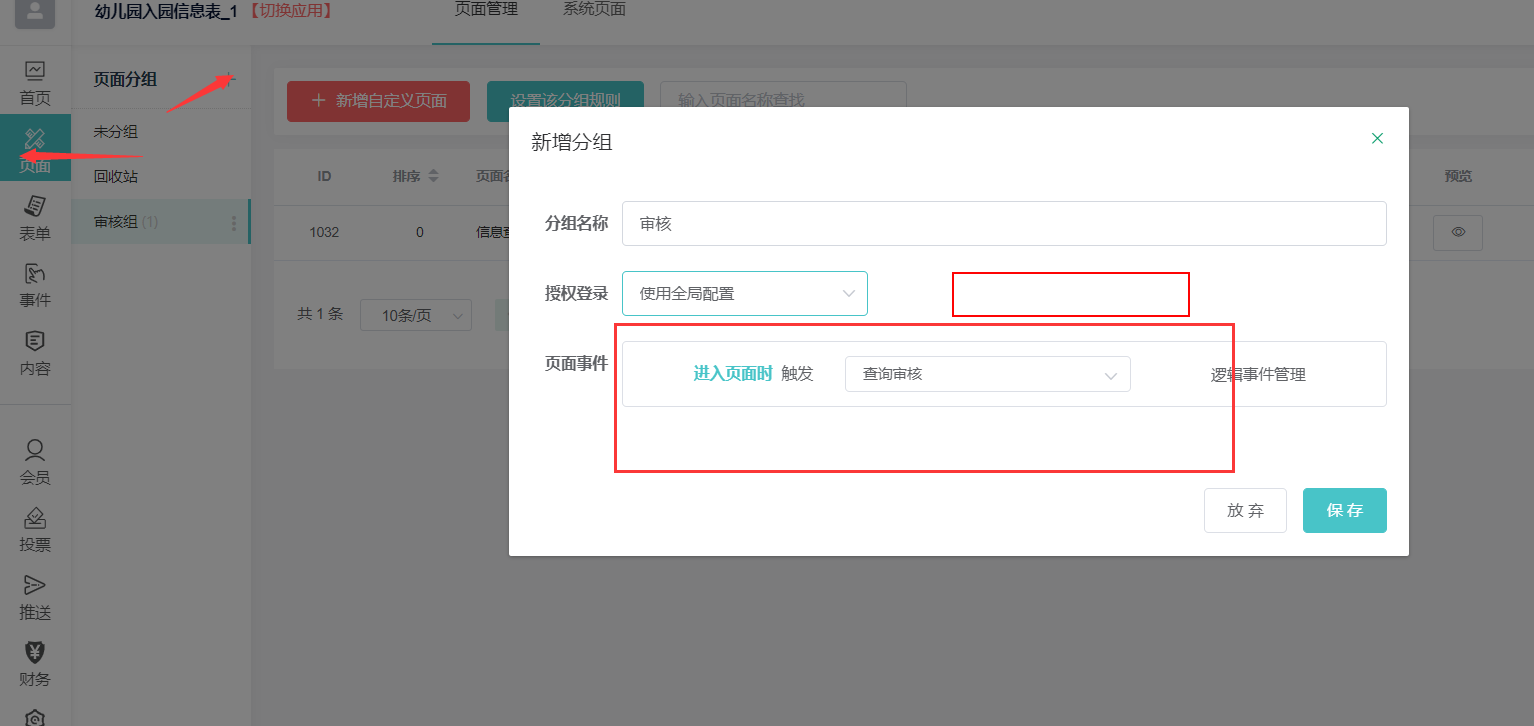This screenshot has width=1534, height=726.
Task: Click the 预览 column header
Action: click(x=1458, y=176)
